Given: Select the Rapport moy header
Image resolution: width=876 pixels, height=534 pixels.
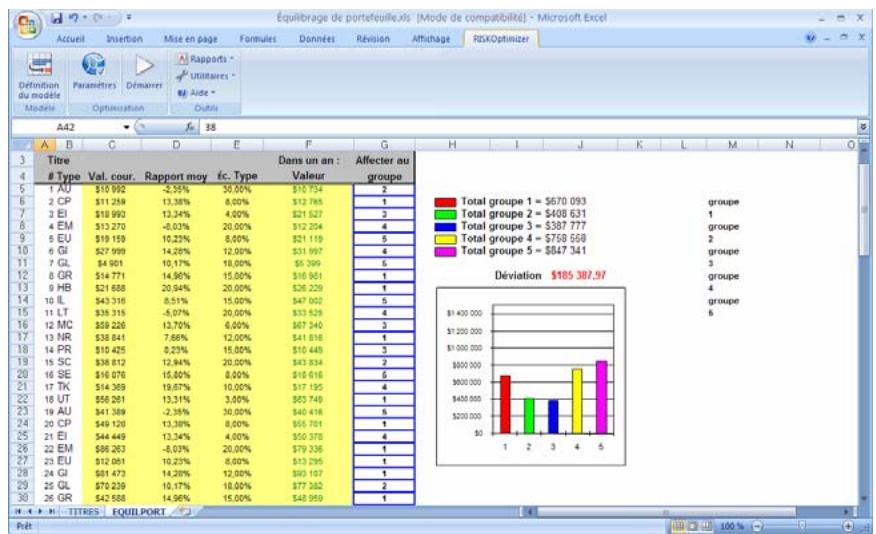Looking at the screenshot, I should click(x=175, y=176).
